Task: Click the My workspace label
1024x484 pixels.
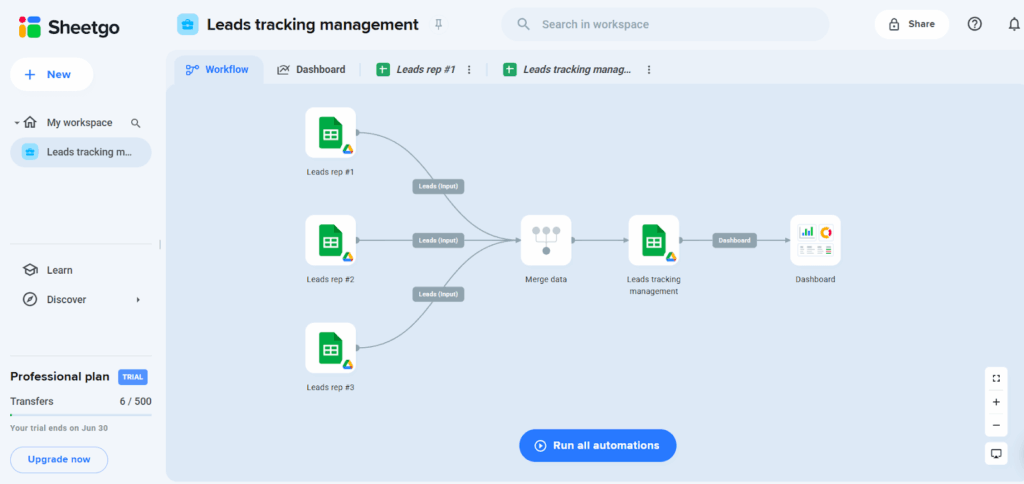Action: [x=80, y=123]
